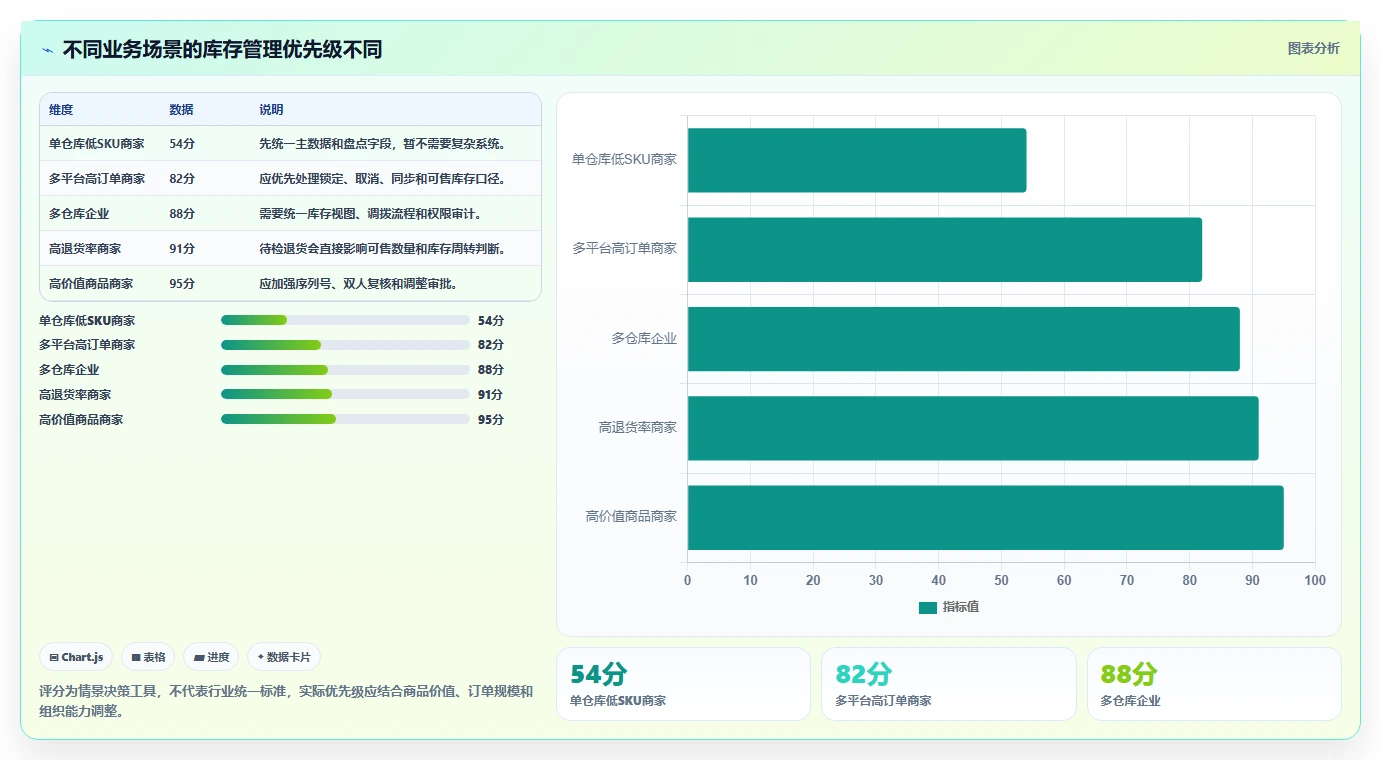Image resolution: width=1381 pixels, height=760 pixels.
Task: Click the chart bar for 高价值商品商家
Action: (986, 517)
